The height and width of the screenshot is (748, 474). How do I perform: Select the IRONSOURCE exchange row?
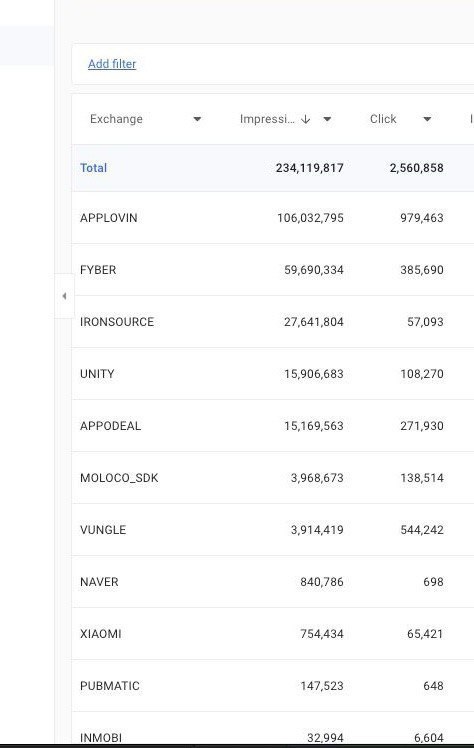pos(273,322)
